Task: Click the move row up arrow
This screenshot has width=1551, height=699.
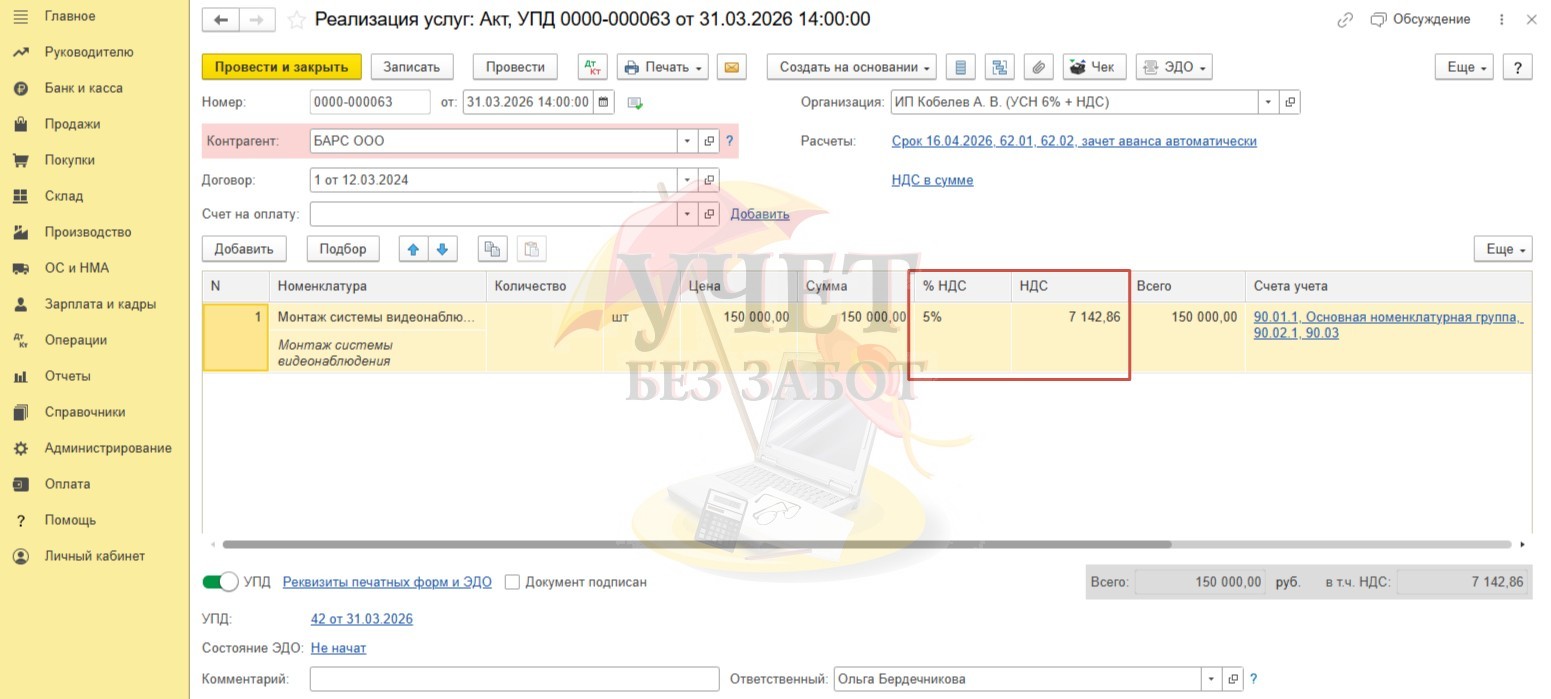Action: (x=413, y=249)
